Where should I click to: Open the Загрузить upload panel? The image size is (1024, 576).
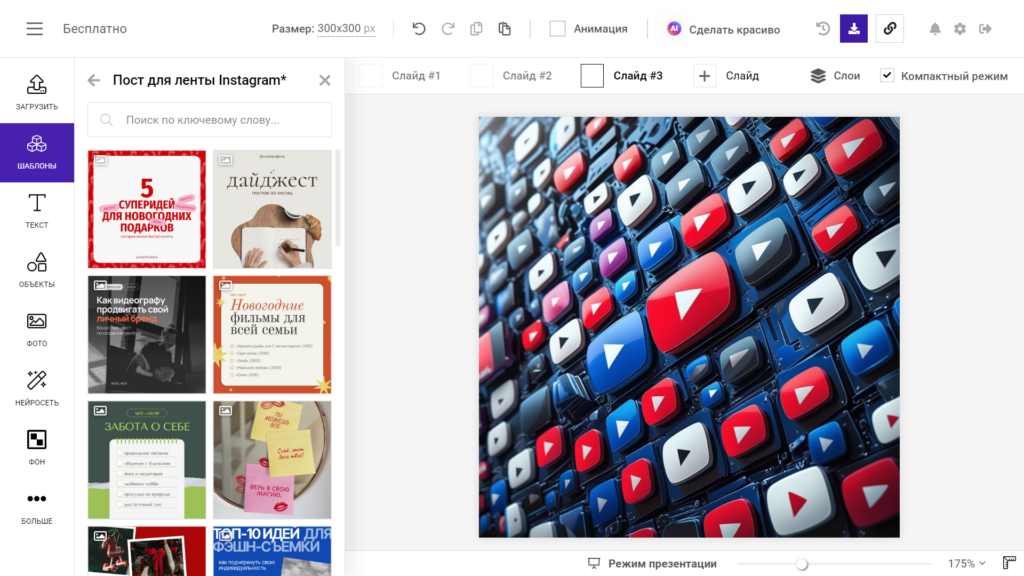point(37,92)
